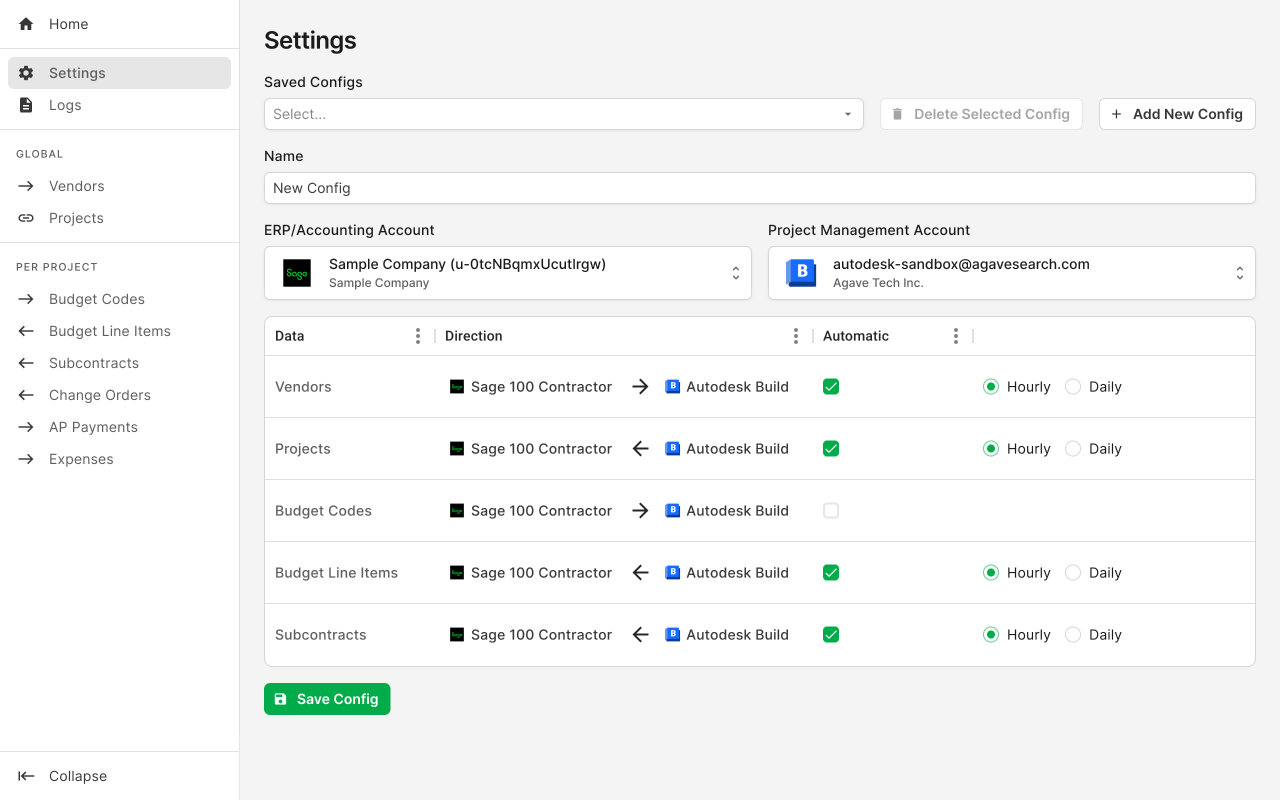Click the Home house icon in the sidebar
This screenshot has height=800, width=1280.
coord(26,24)
